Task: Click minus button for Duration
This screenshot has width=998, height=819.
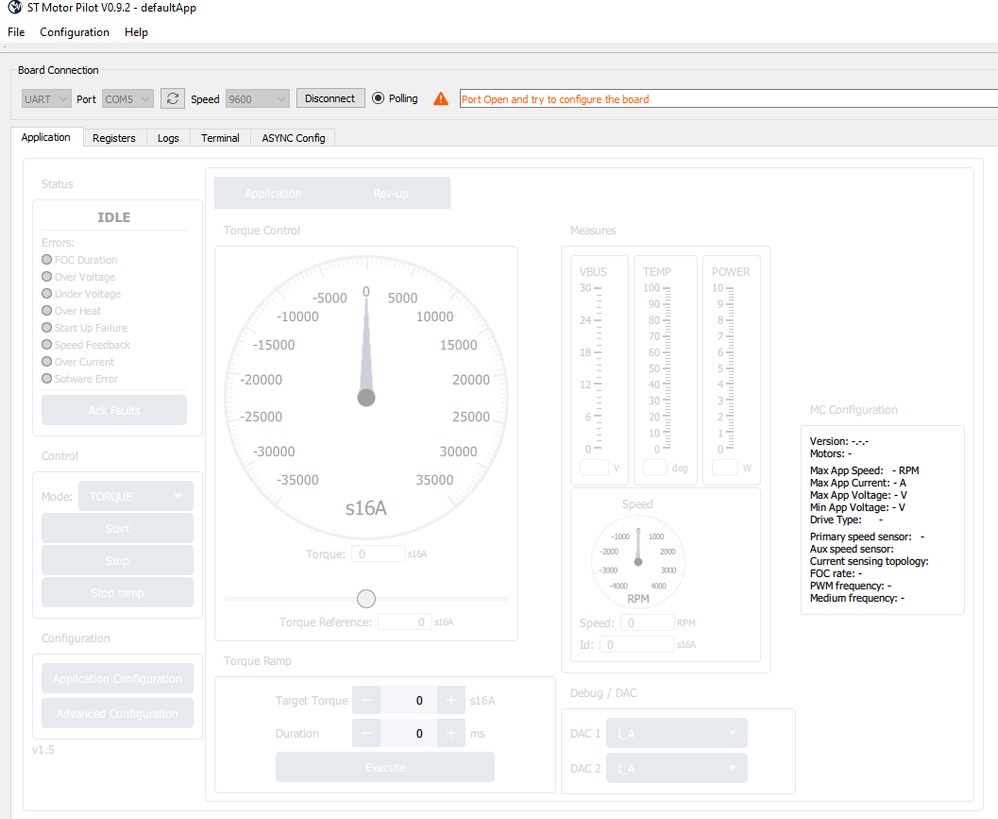Action: tap(366, 734)
